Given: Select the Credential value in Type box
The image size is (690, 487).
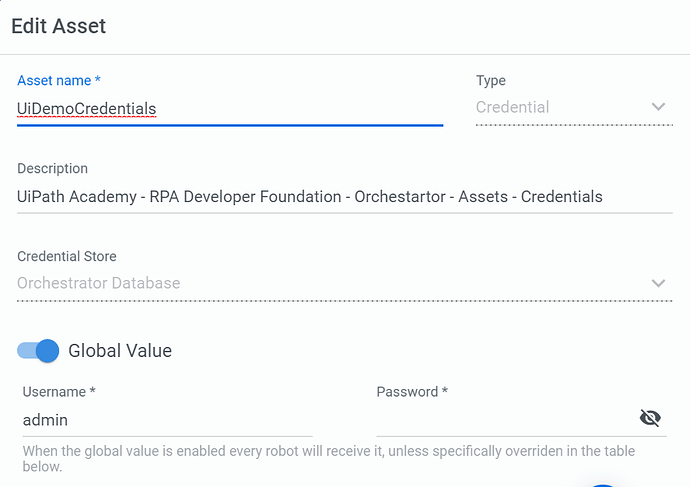Looking at the screenshot, I should click(x=513, y=107).
